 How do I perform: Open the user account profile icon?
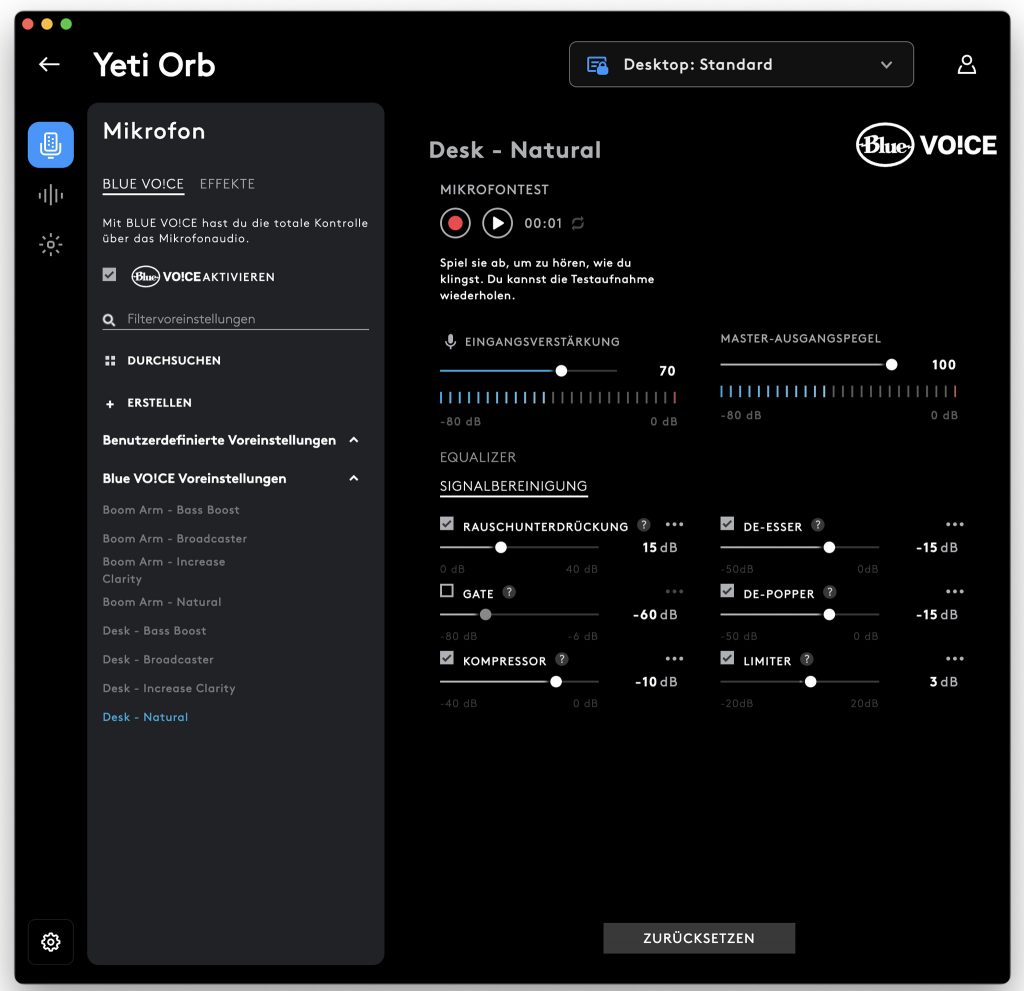tap(967, 64)
